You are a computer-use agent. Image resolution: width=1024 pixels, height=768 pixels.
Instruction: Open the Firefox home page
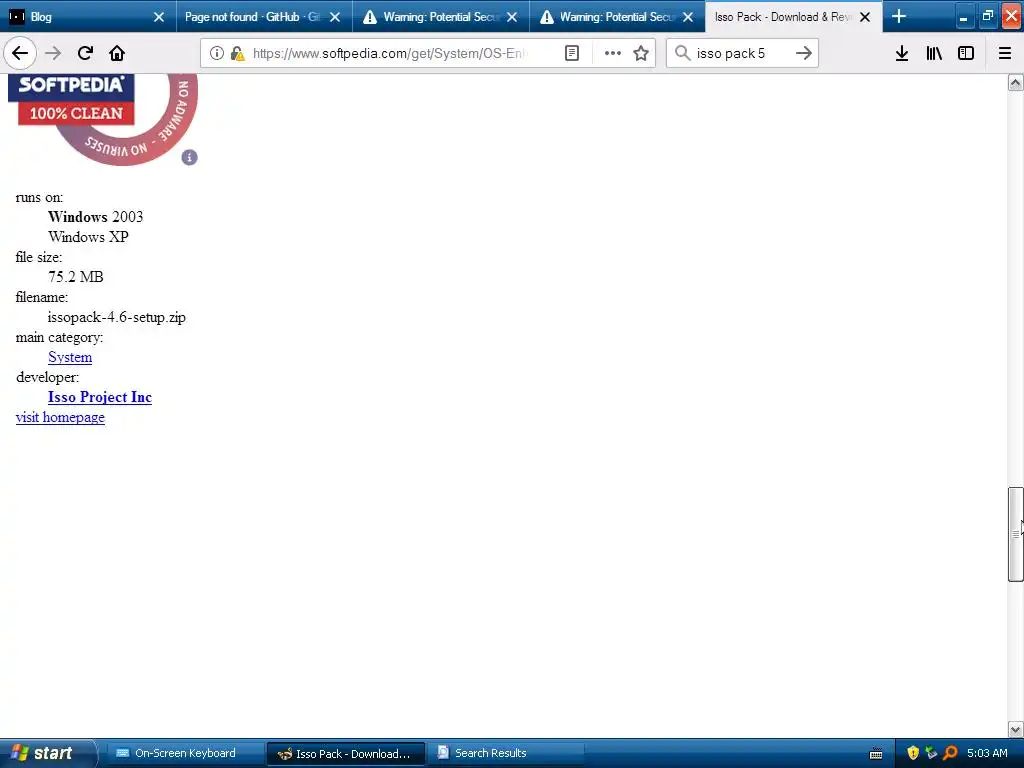[x=117, y=53]
